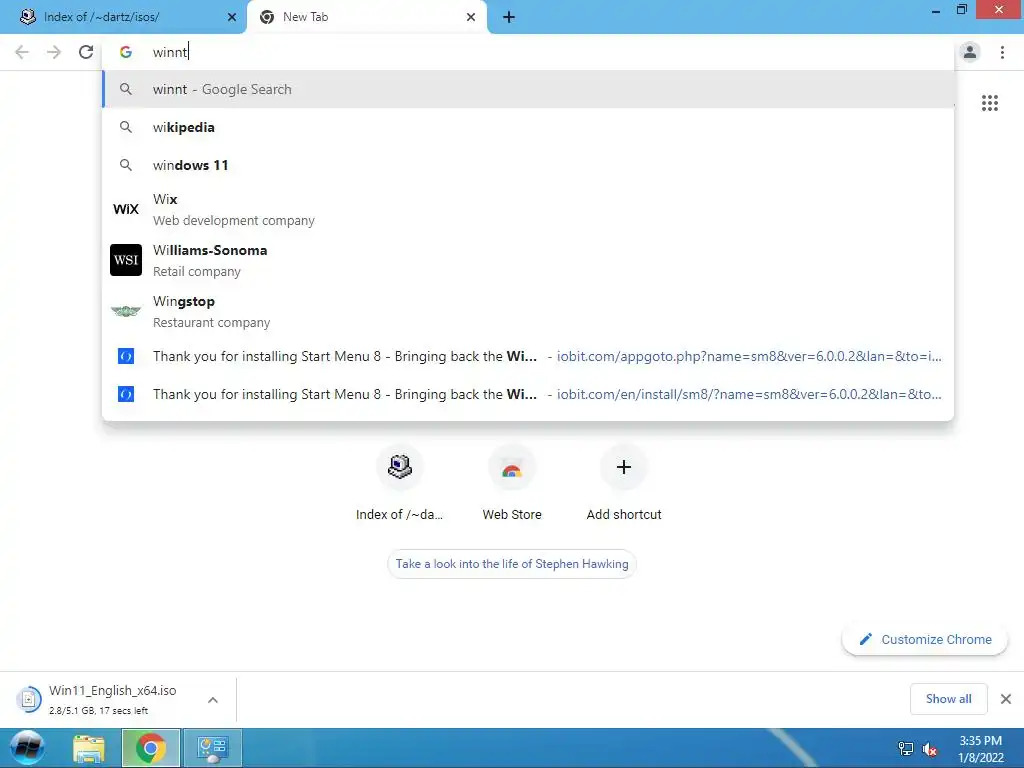Click the magnifier icon beside windows 11
The height and width of the screenshot is (768, 1024).
(126, 165)
